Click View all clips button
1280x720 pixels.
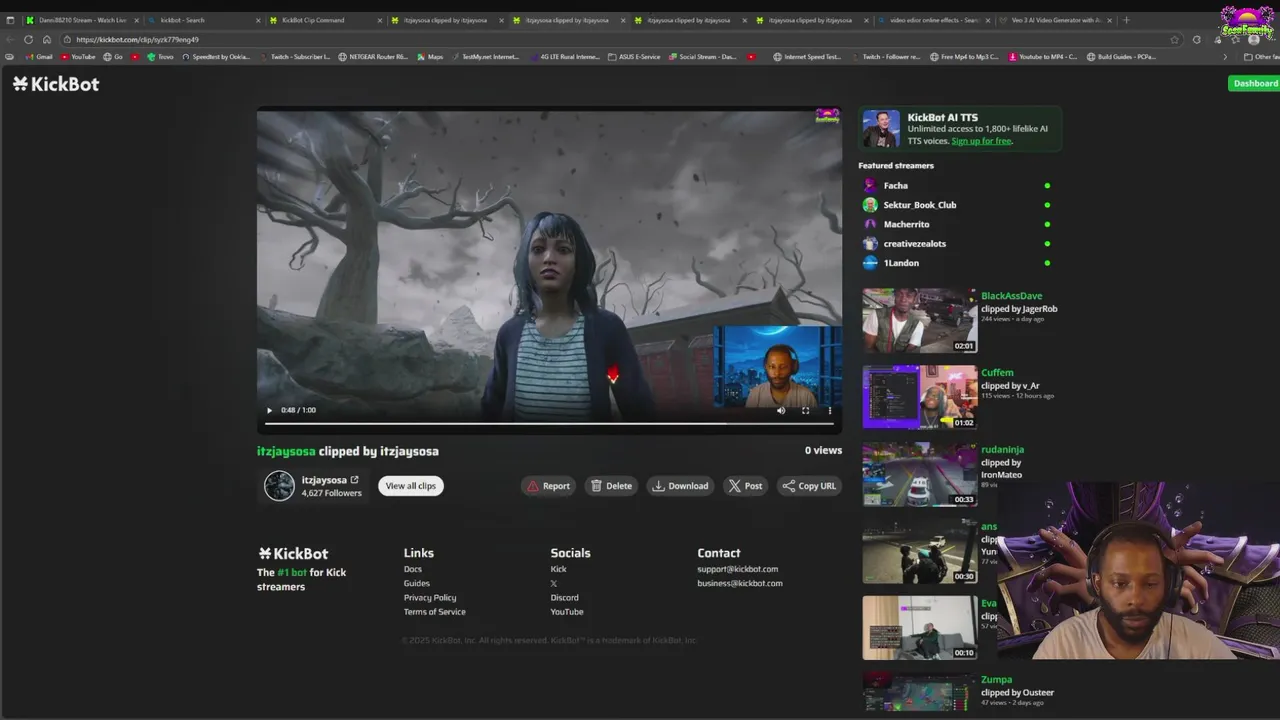click(411, 486)
